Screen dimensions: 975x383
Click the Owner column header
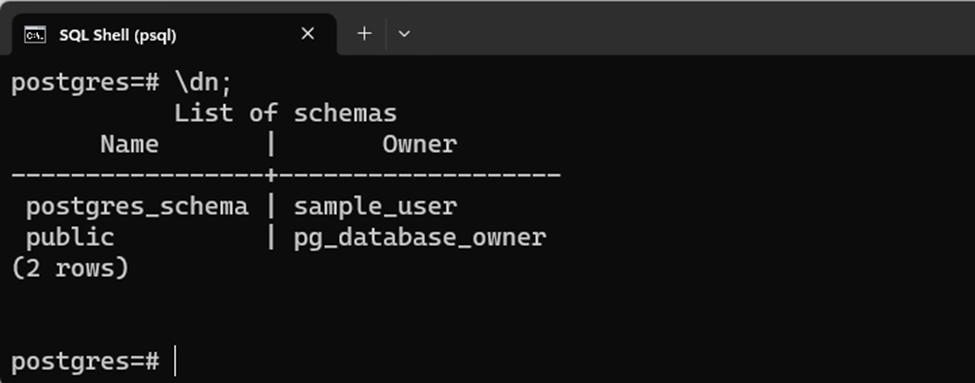pos(420,144)
